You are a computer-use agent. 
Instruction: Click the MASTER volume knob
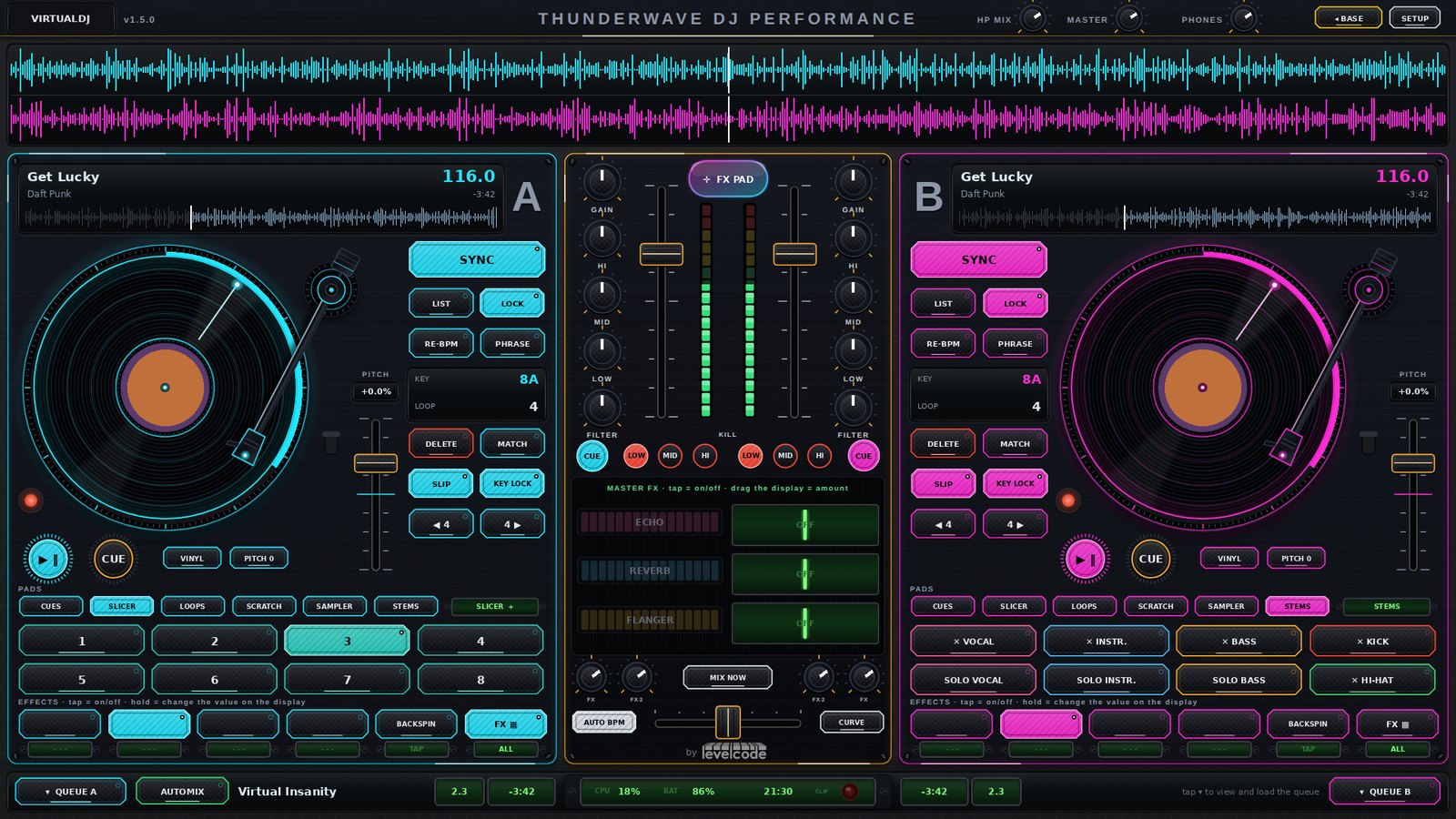[x=1129, y=17]
